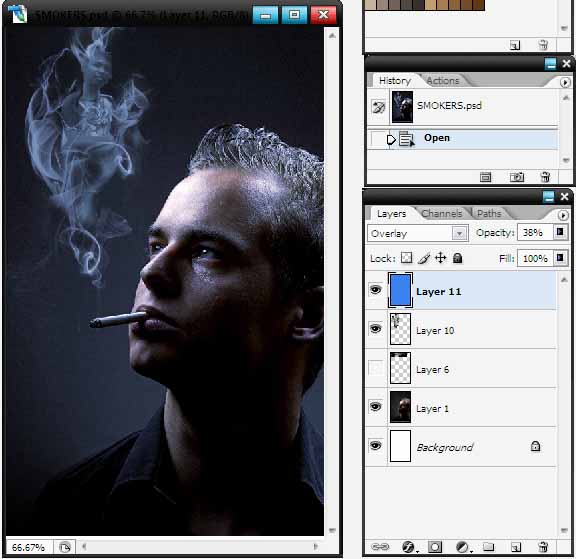
Task: Open the Fill percentage slider arrow
Action: click(x=560, y=258)
